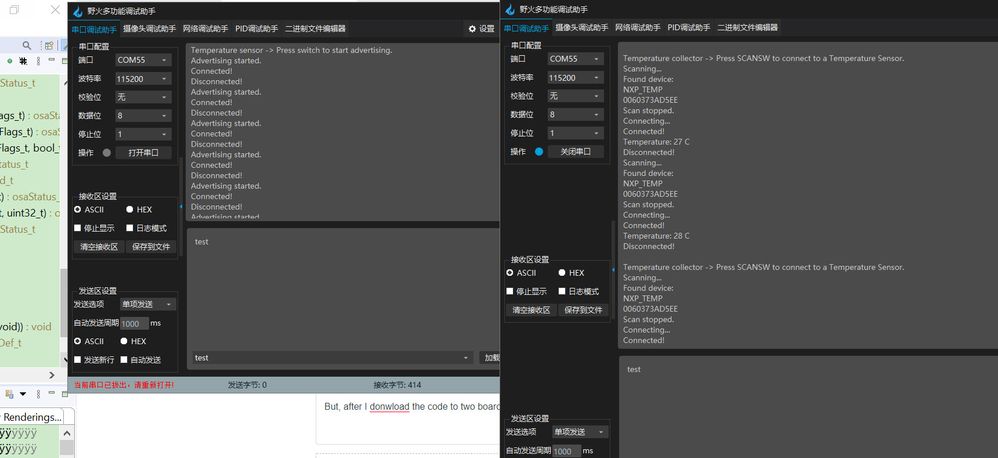Click the IDE search magnifier icon

27,45
